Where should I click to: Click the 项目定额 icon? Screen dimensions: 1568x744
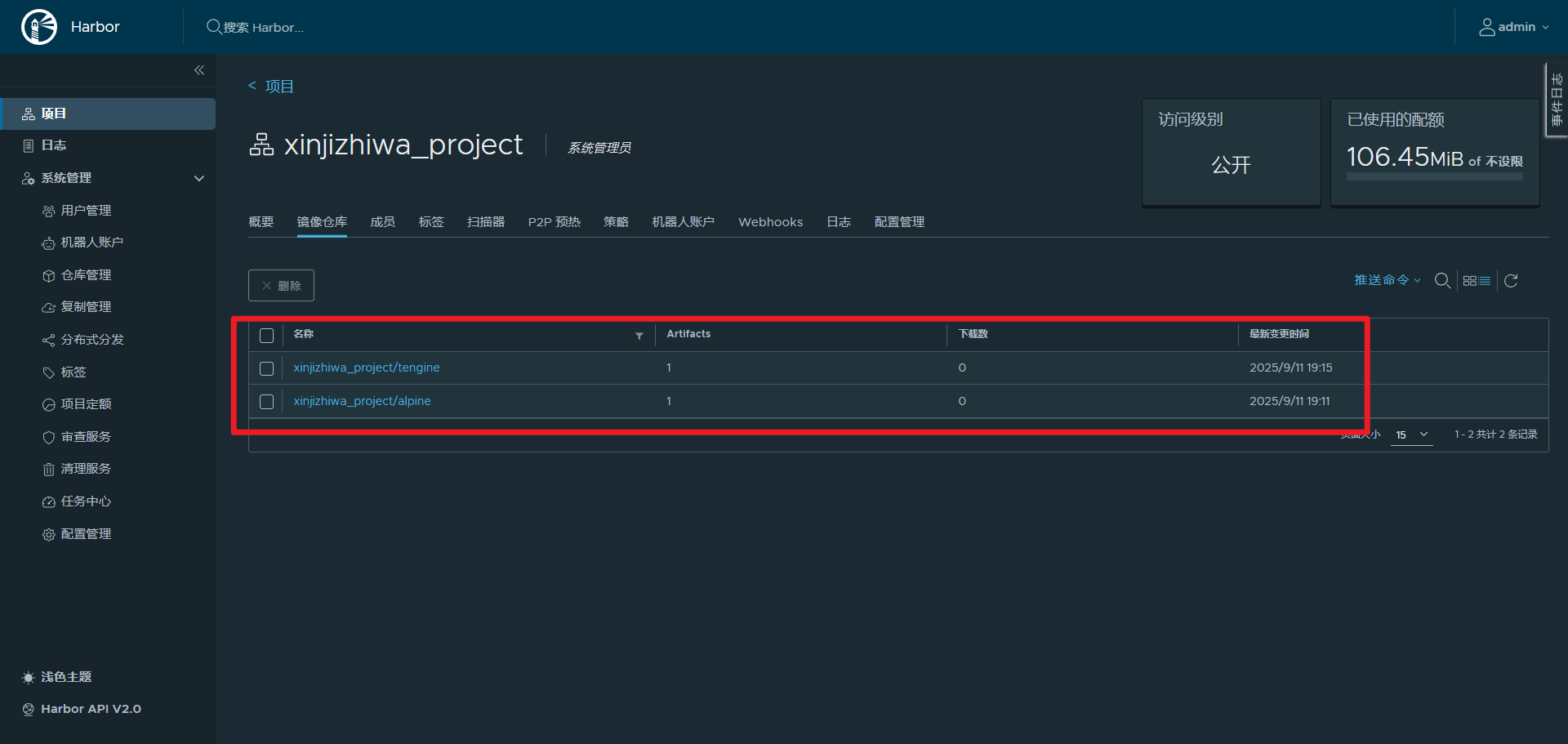(48, 404)
